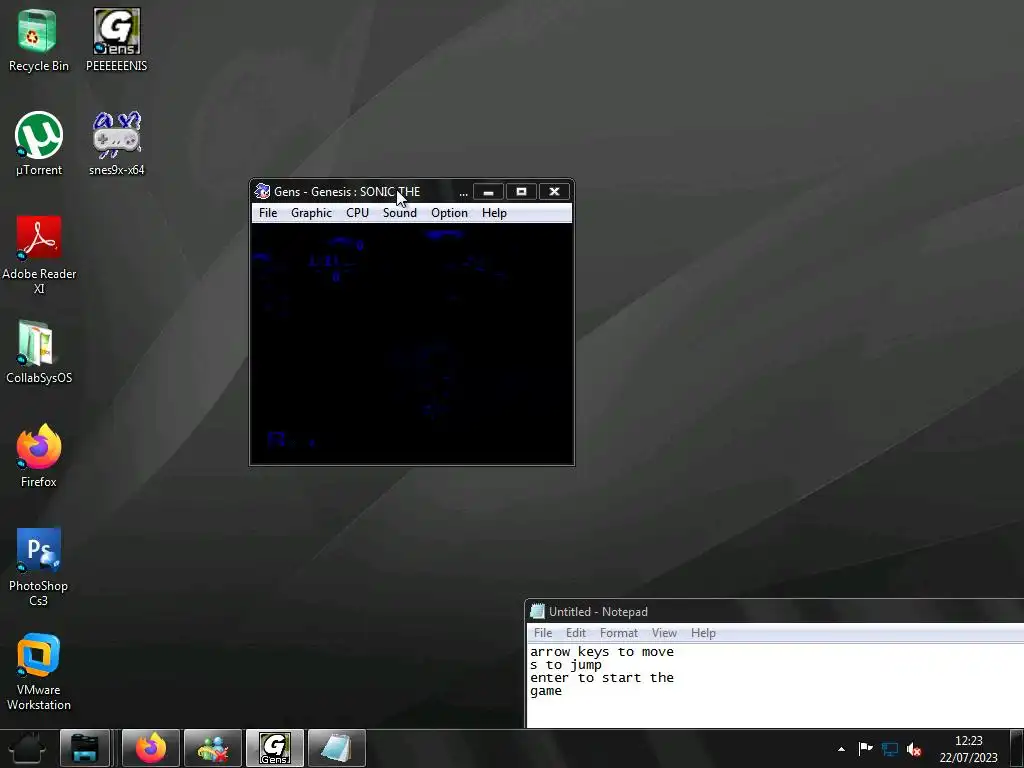Switch to Gens on the taskbar
1024x768 pixels.
click(x=275, y=748)
